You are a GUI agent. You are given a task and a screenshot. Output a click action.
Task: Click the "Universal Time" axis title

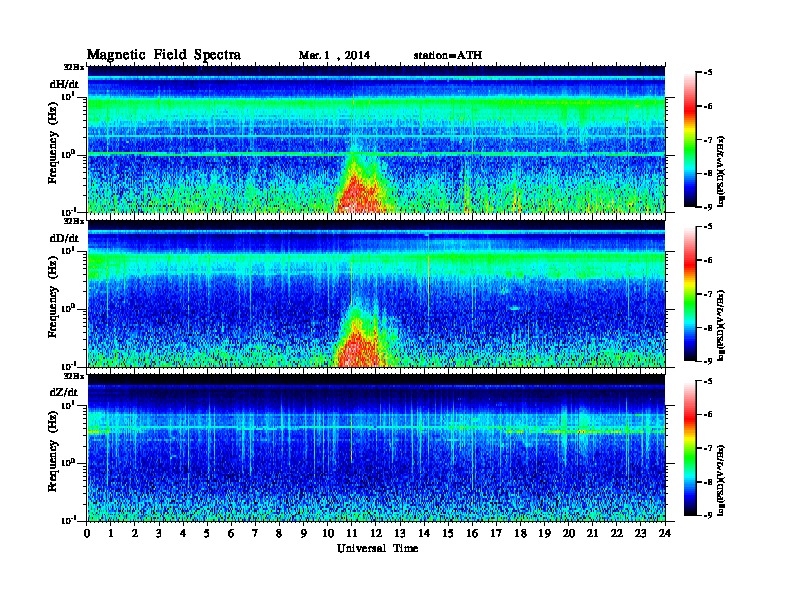[x=377, y=548]
